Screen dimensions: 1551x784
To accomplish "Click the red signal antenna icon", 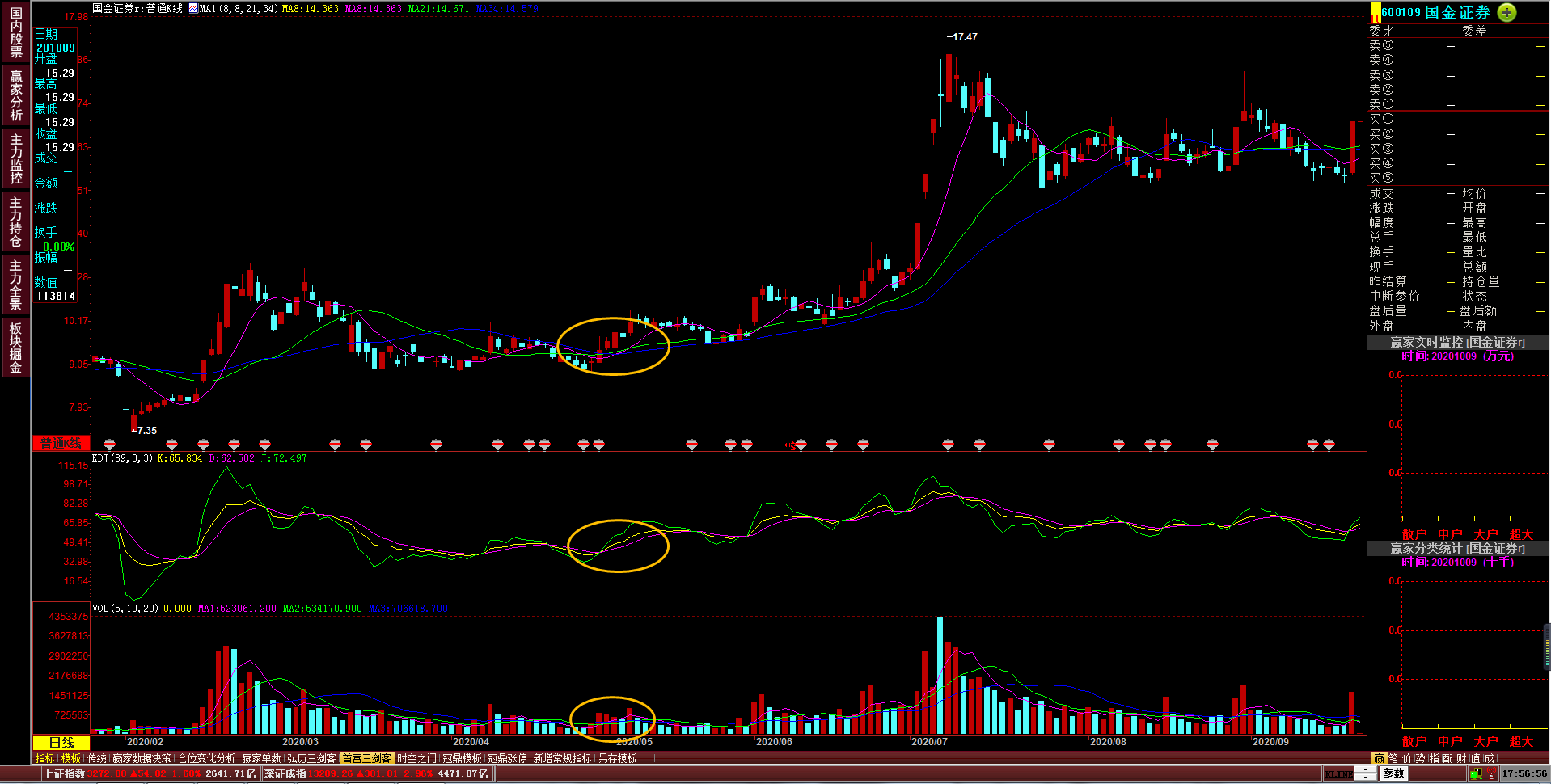I will pyautogui.click(x=1490, y=774).
